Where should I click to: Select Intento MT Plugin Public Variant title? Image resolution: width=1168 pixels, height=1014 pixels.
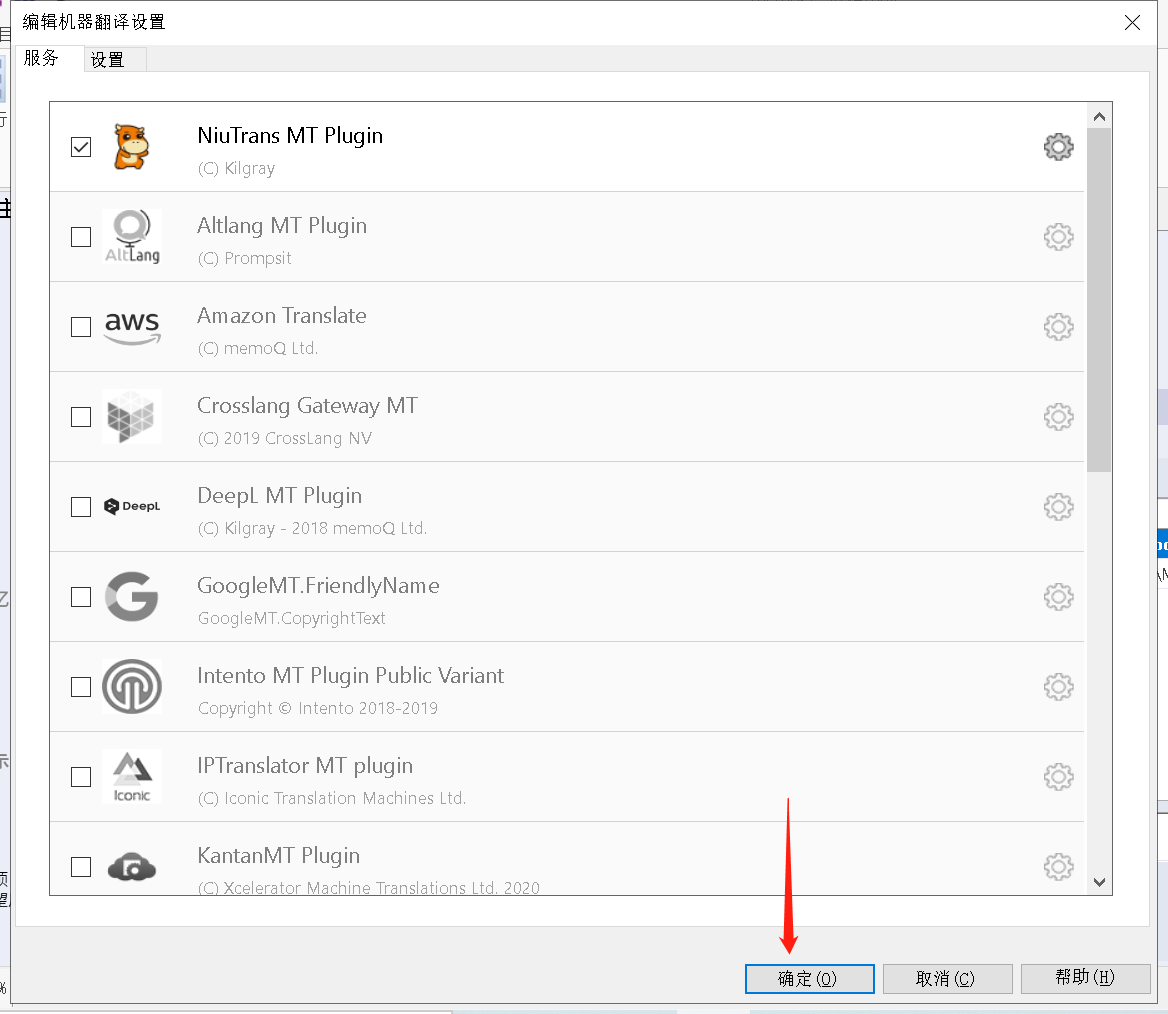(x=350, y=676)
